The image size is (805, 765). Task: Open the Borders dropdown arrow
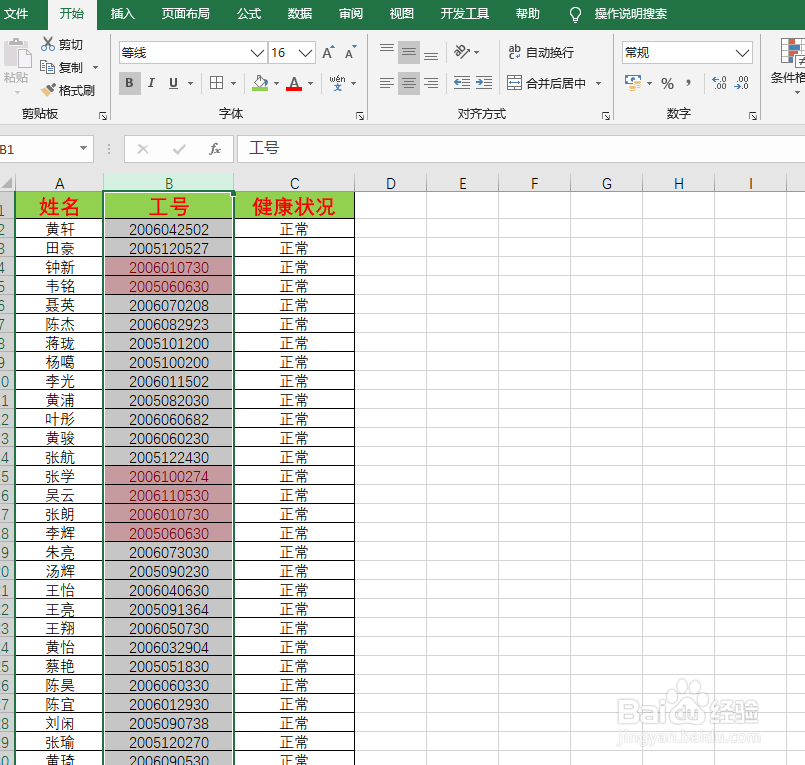[x=233, y=83]
